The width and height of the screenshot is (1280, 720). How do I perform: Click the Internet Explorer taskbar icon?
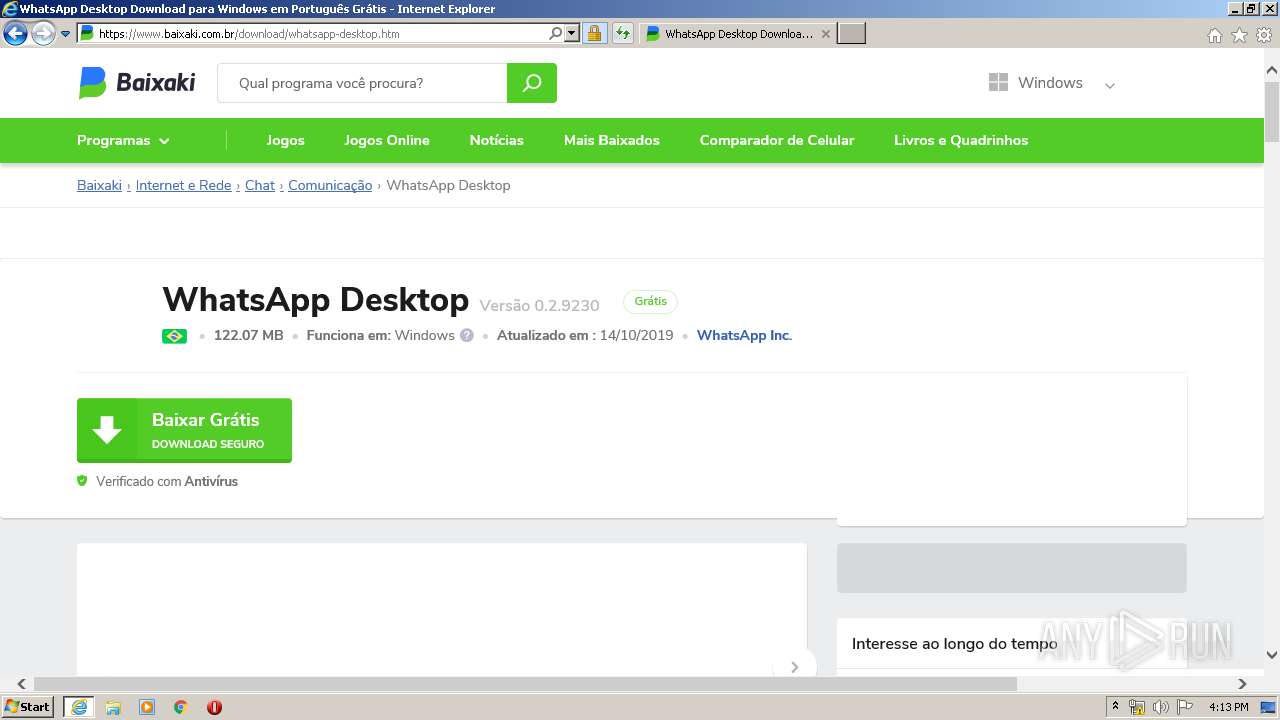(x=79, y=706)
